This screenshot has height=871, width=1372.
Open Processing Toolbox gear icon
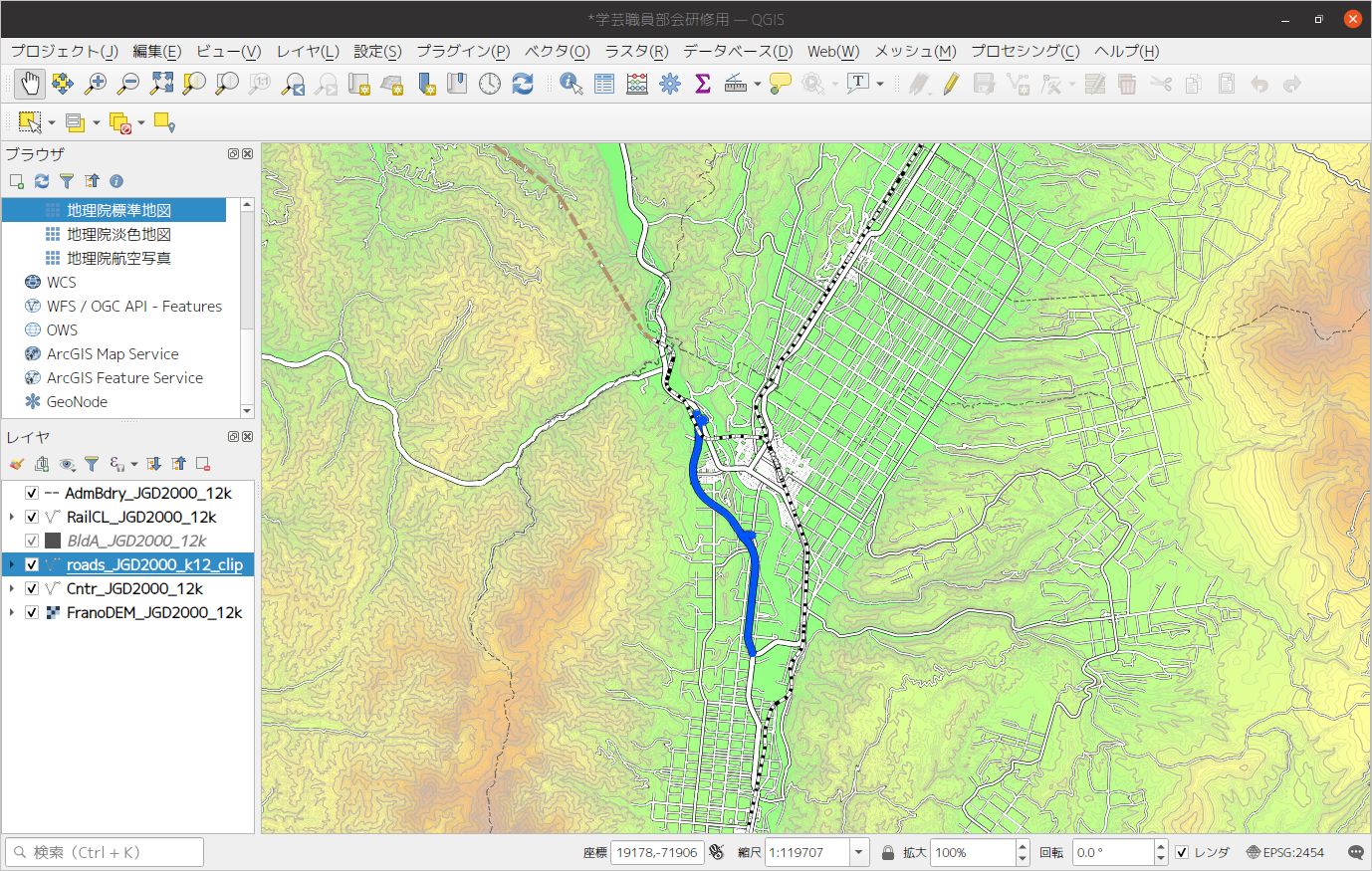coord(670,85)
